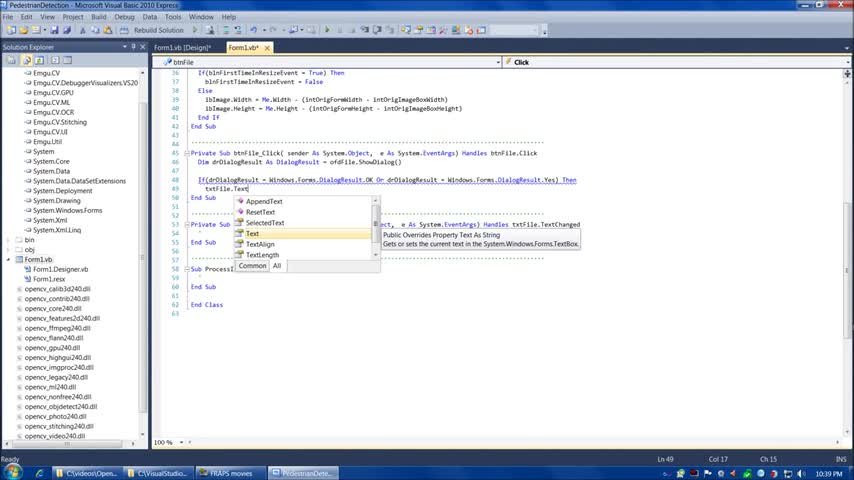This screenshot has width=854, height=480.
Task: Open Solution Explorer window options dropdown
Action: pyautogui.click(x=125, y=47)
